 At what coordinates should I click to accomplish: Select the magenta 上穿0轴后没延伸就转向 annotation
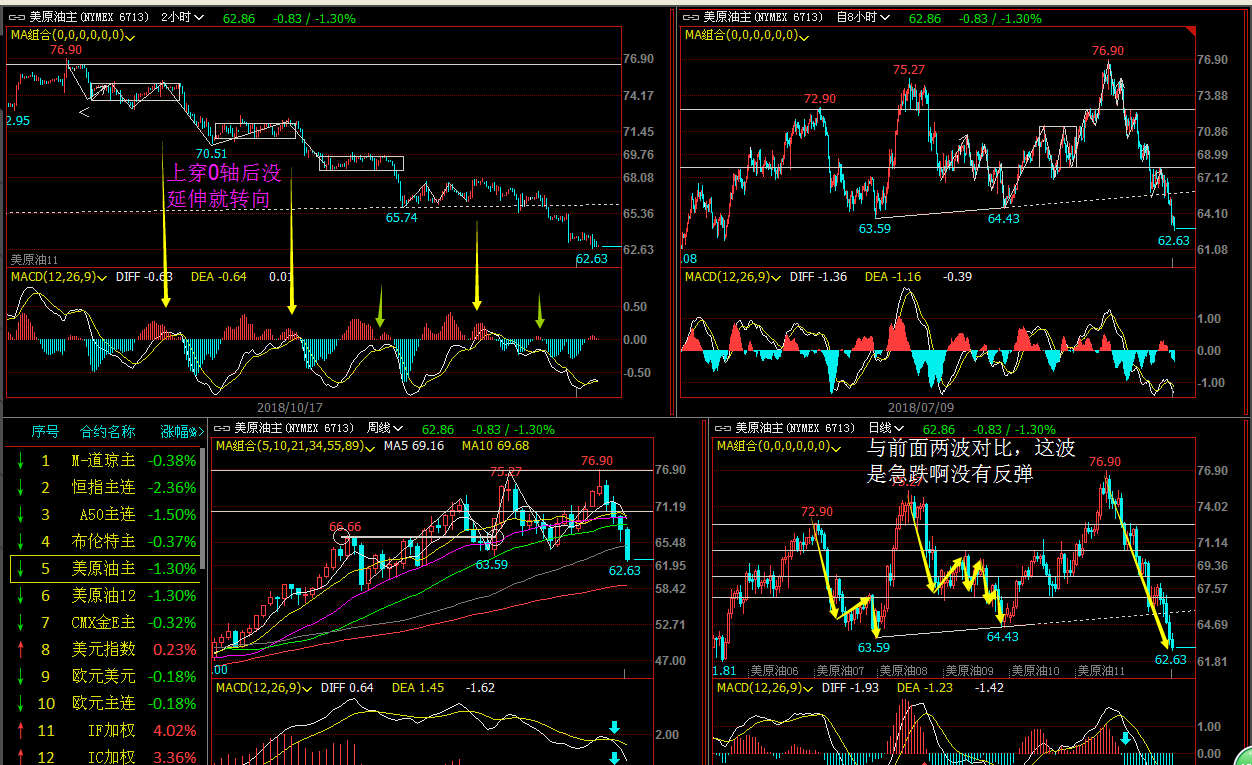click(x=224, y=186)
